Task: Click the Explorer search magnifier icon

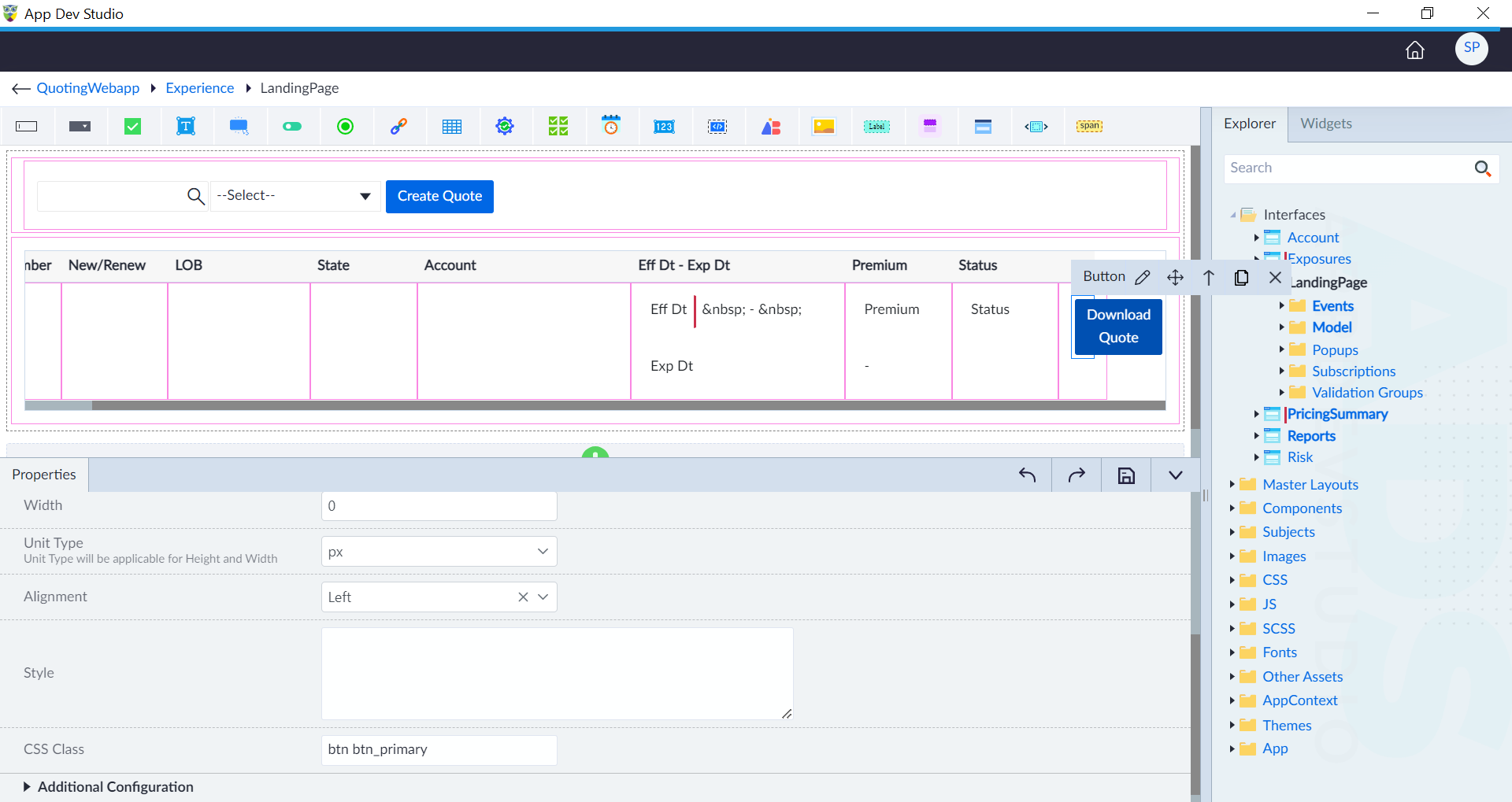Action: point(1483,168)
